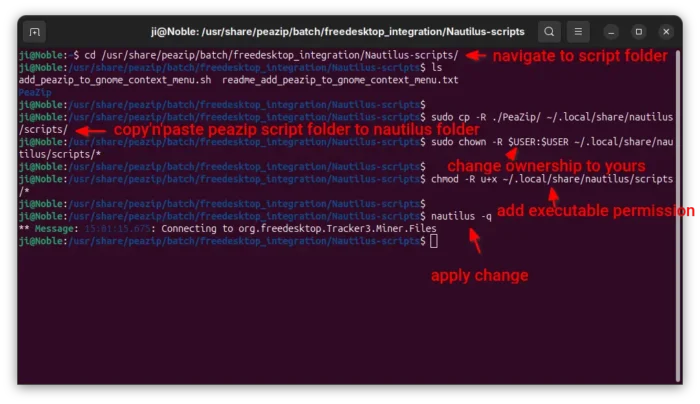Viewport: 700px width, 404px height.
Task: Click the terminal title bar text
Action: [x=338, y=32]
